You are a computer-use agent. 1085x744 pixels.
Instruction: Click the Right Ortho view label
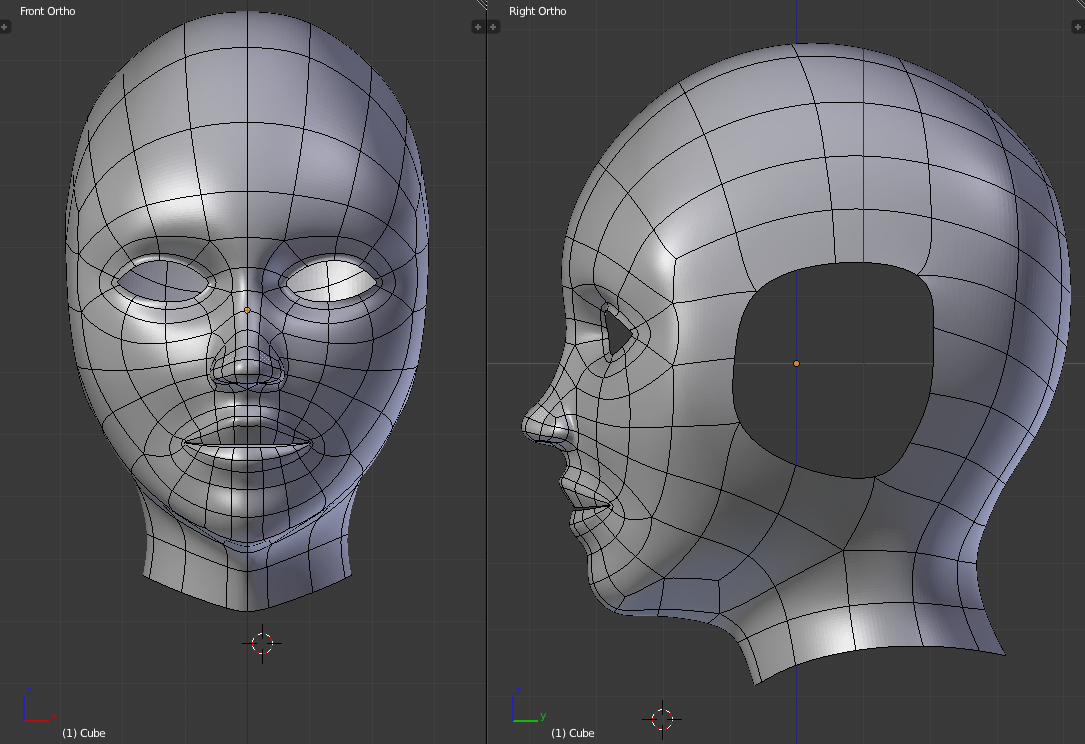(x=537, y=11)
